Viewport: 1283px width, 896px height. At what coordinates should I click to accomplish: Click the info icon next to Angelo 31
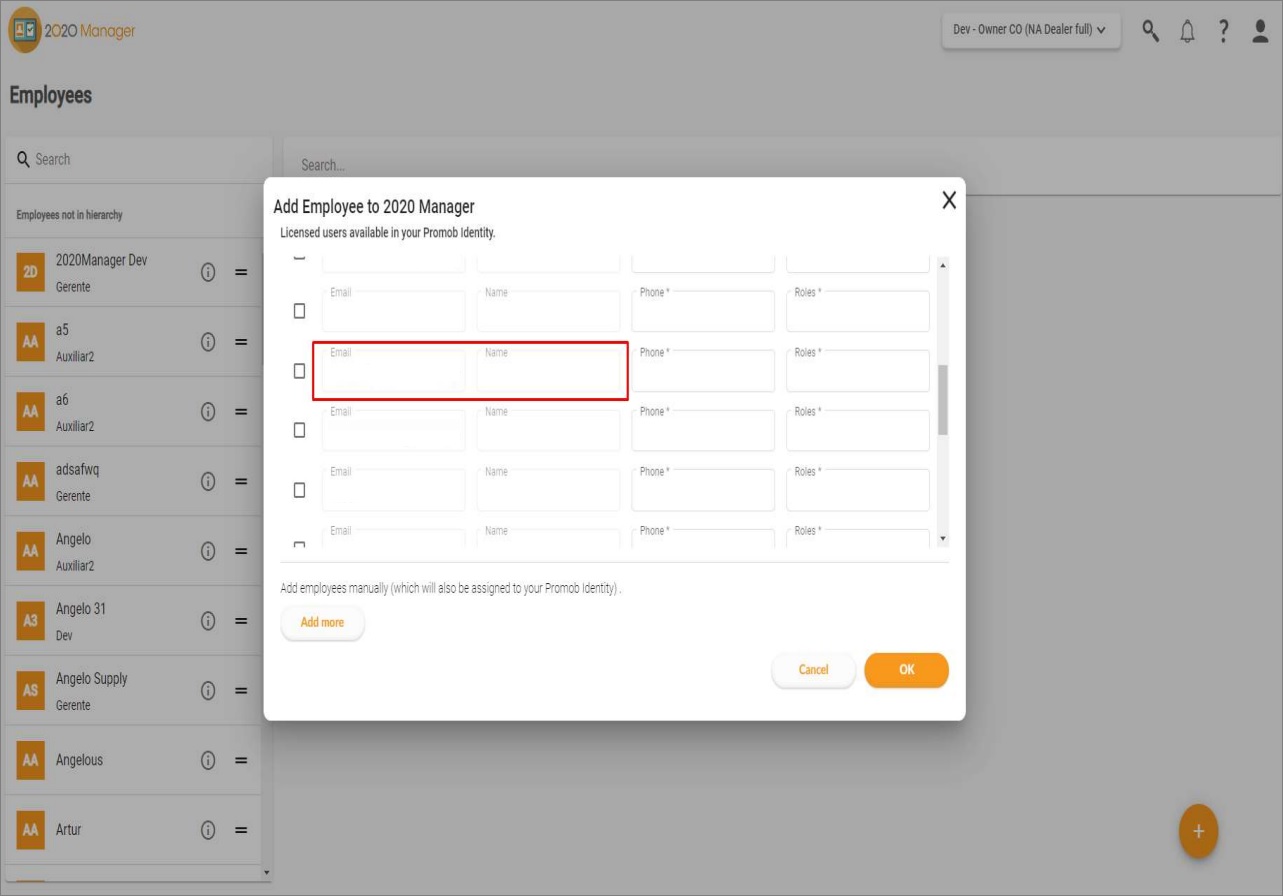tap(209, 621)
